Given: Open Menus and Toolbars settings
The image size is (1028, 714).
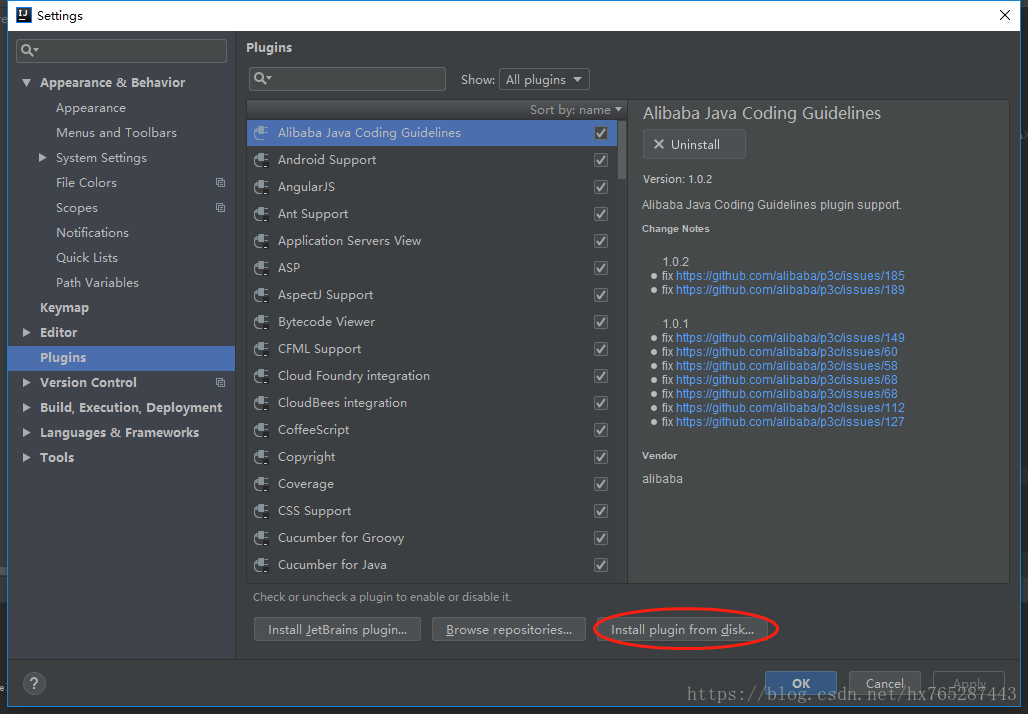Looking at the screenshot, I should click(x=116, y=132).
